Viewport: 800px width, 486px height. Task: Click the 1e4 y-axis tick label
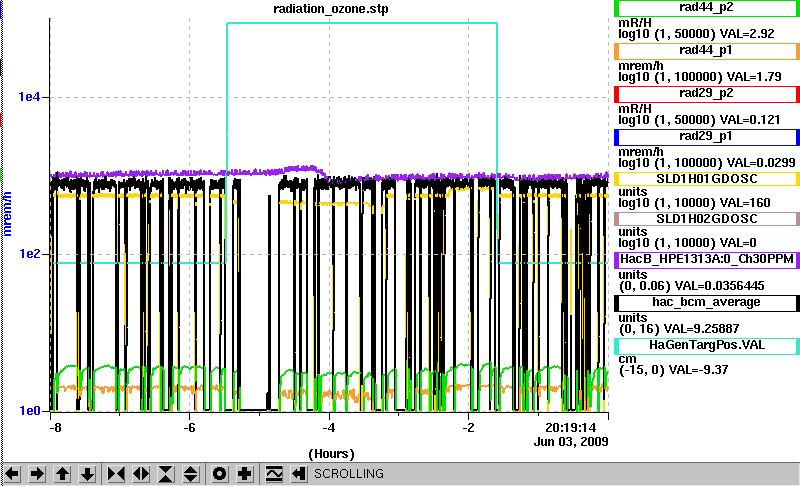tap(29, 96)
